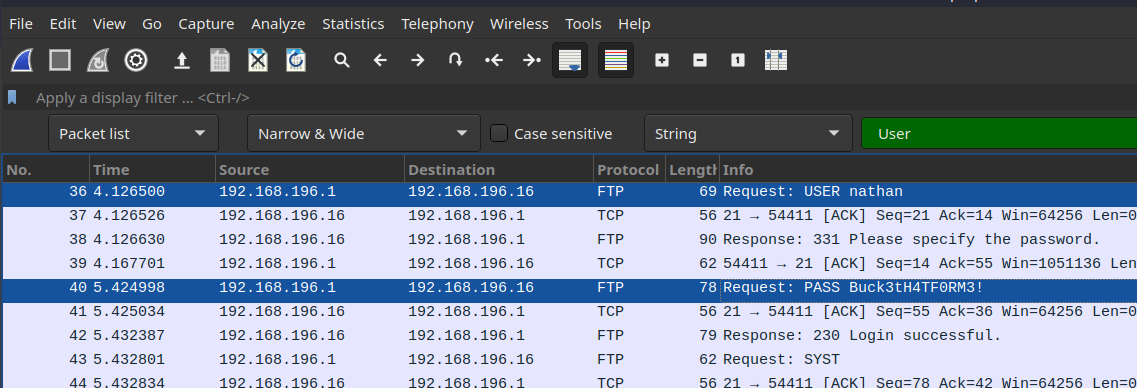
Task: Select packet 44 at time 5.432834
Action: point(569,381)
